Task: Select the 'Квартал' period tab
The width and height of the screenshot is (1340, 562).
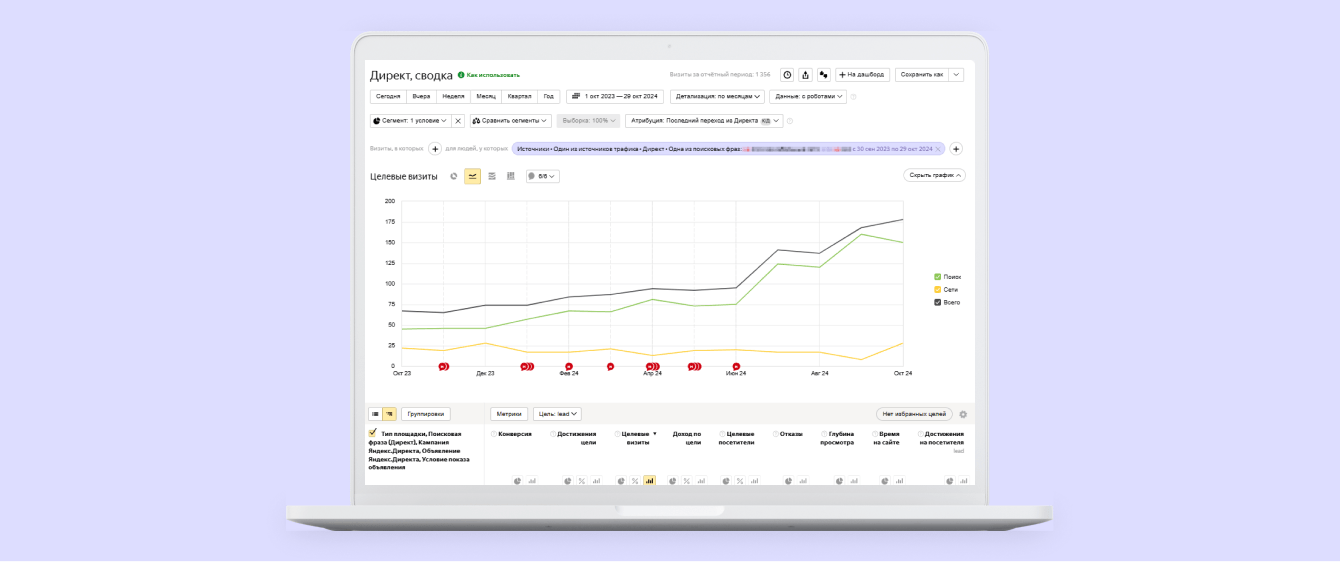Action: [519, 97]
